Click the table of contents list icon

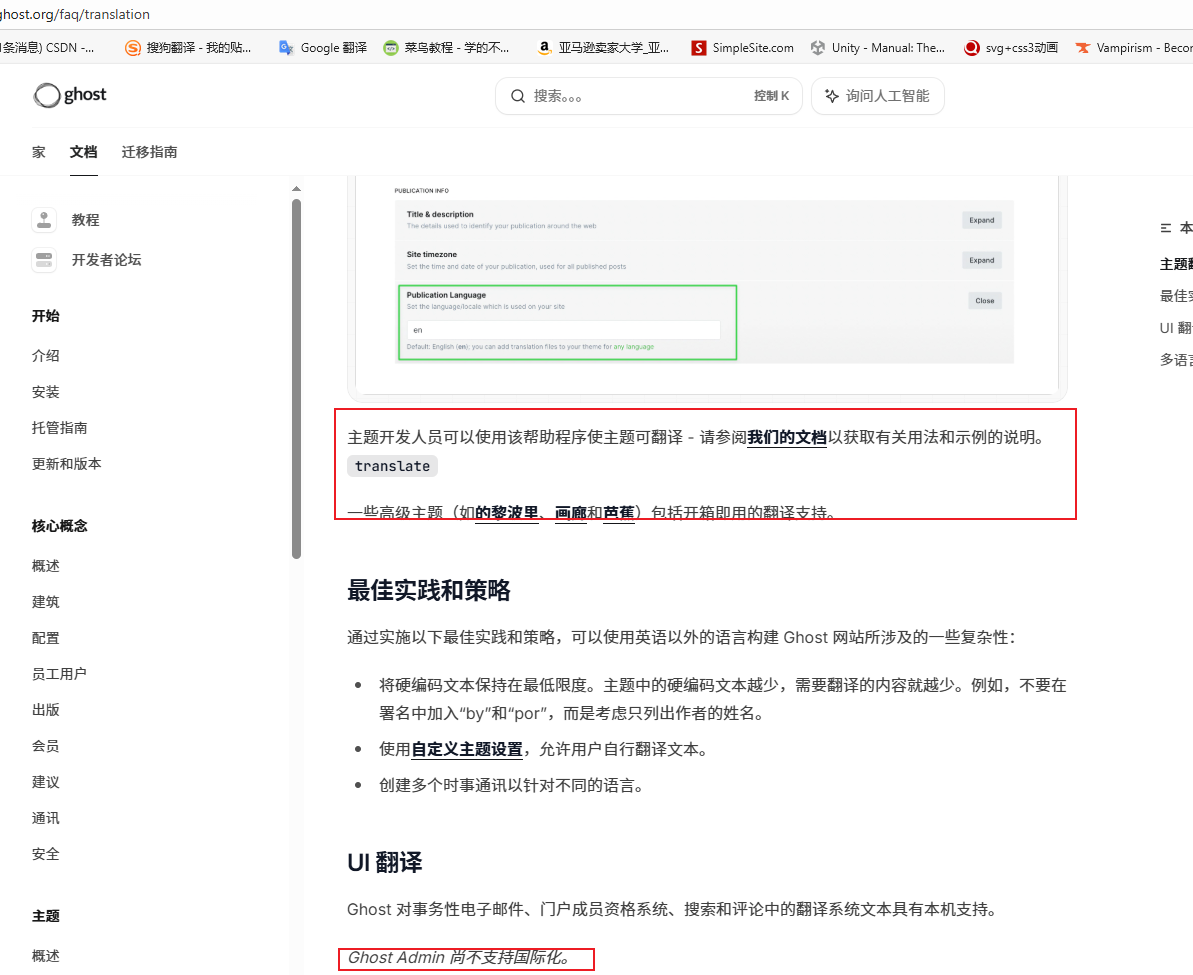1166,228
